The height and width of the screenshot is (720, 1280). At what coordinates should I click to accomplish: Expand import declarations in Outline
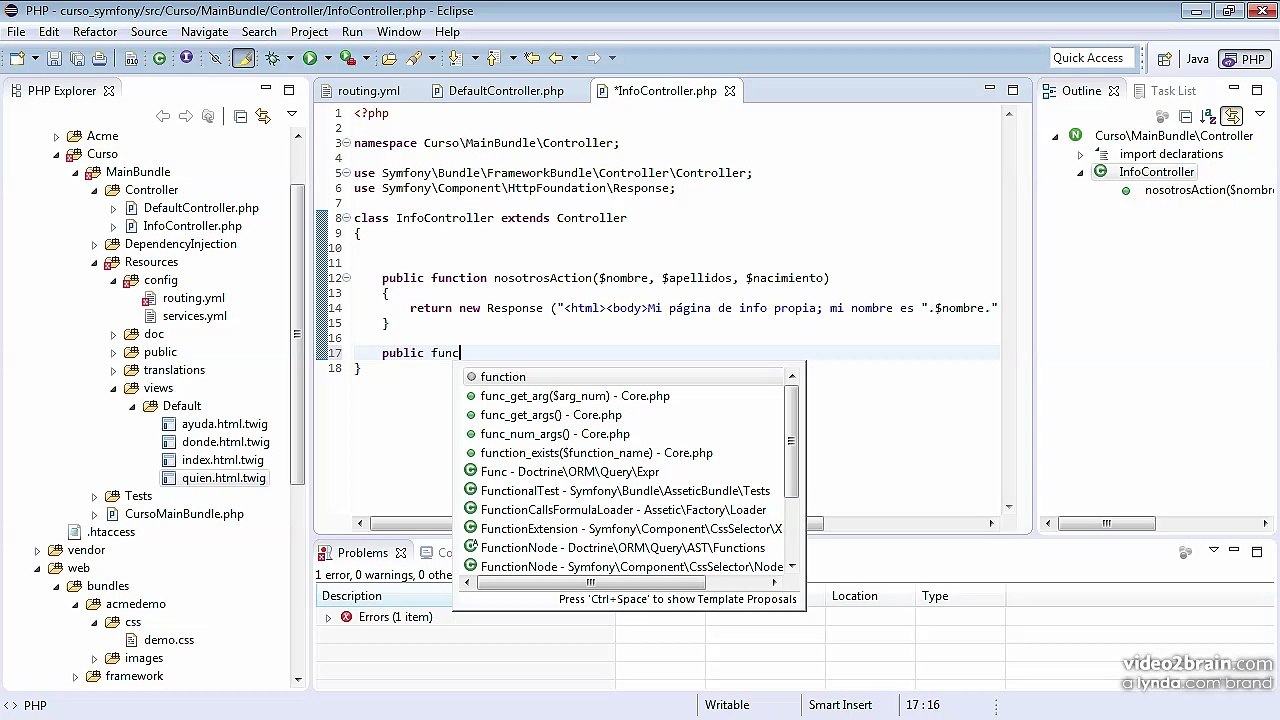point(1080,154)
